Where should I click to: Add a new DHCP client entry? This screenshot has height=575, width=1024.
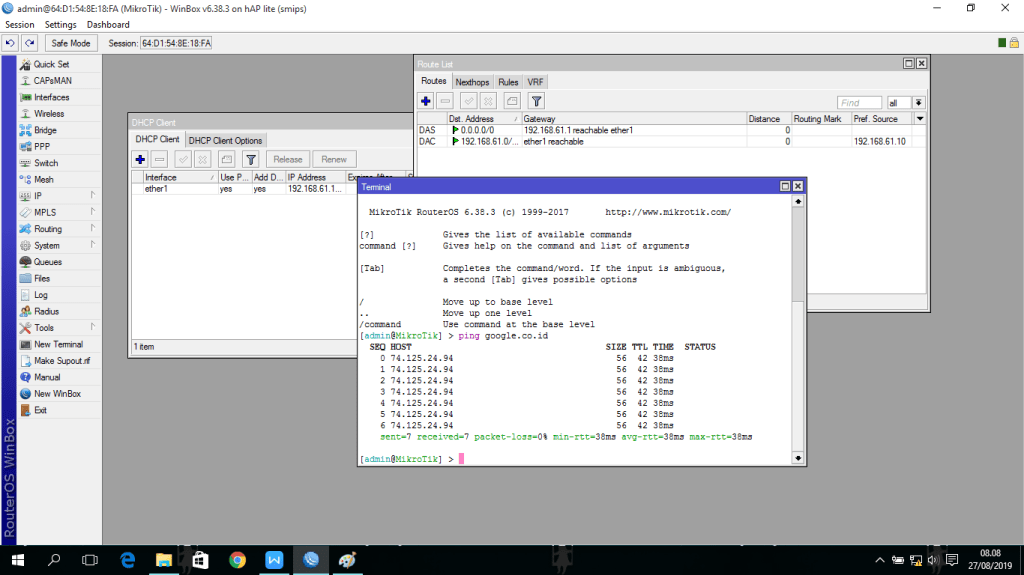coord(141,159)
